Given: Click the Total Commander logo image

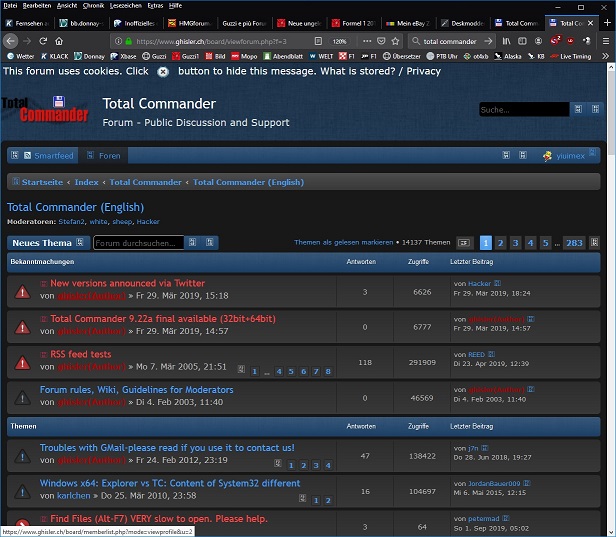Looking at the screenshot, I should pos(45,109).
